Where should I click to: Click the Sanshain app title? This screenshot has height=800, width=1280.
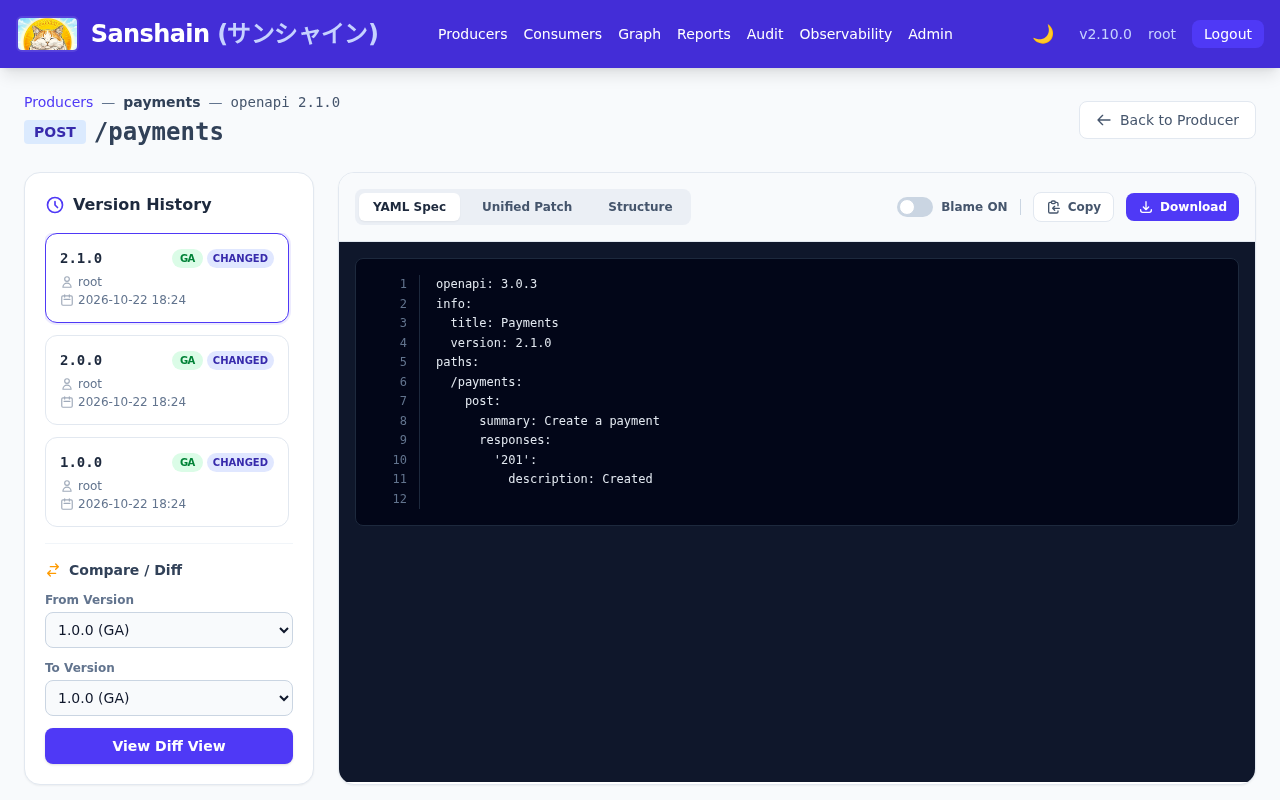coord(235,34)
